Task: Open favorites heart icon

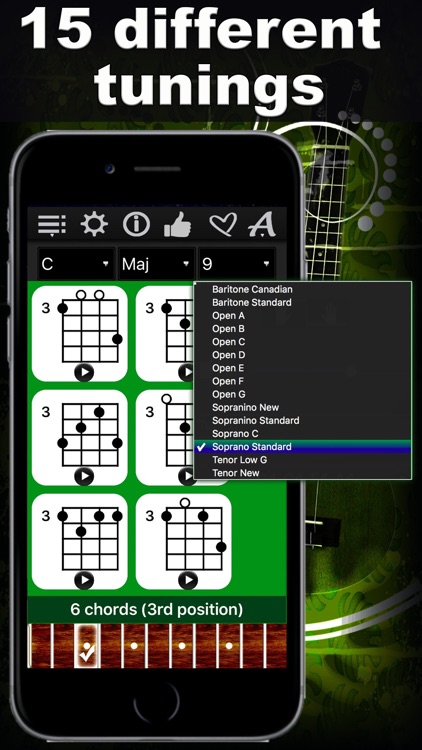Action: [222, 224]
